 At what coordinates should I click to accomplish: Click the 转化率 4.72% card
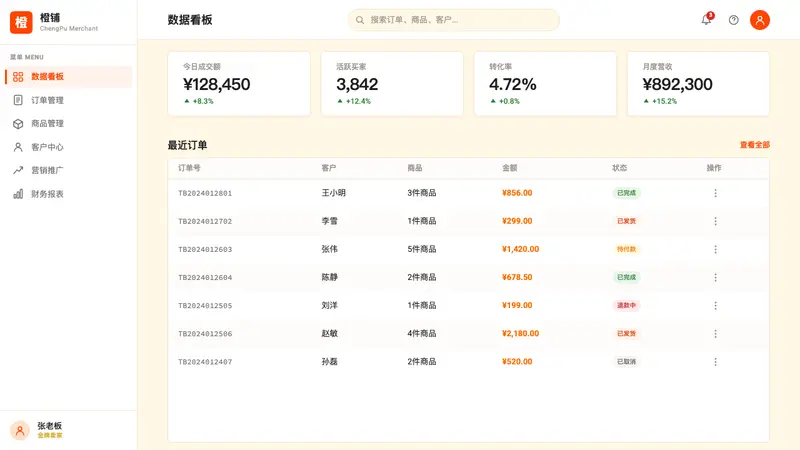tap(545, 84)
